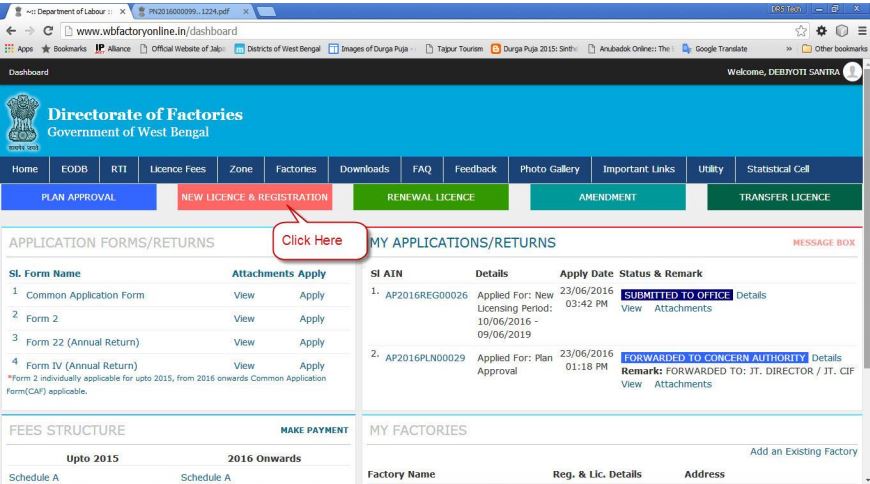Click the NEW LICENCE & REGISTRATION button
The image size is (870, 484).
pos(255,197)
